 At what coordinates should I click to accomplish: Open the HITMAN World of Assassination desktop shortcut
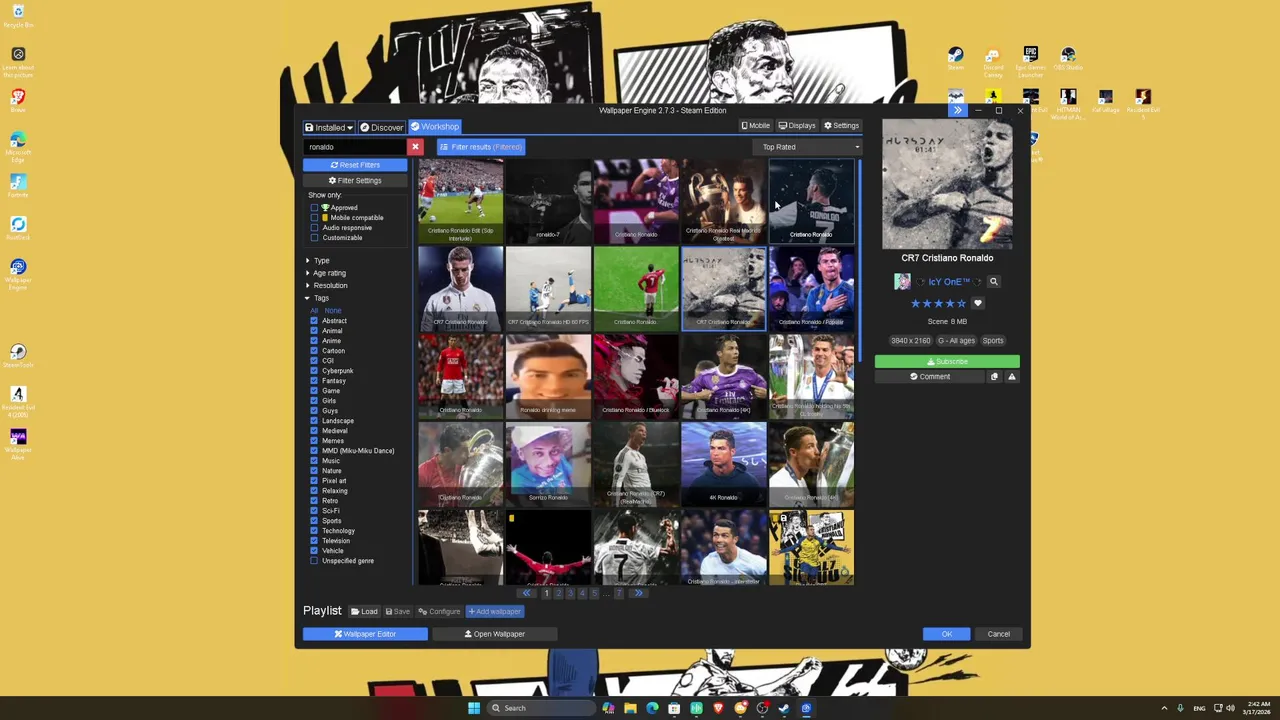1068,104
